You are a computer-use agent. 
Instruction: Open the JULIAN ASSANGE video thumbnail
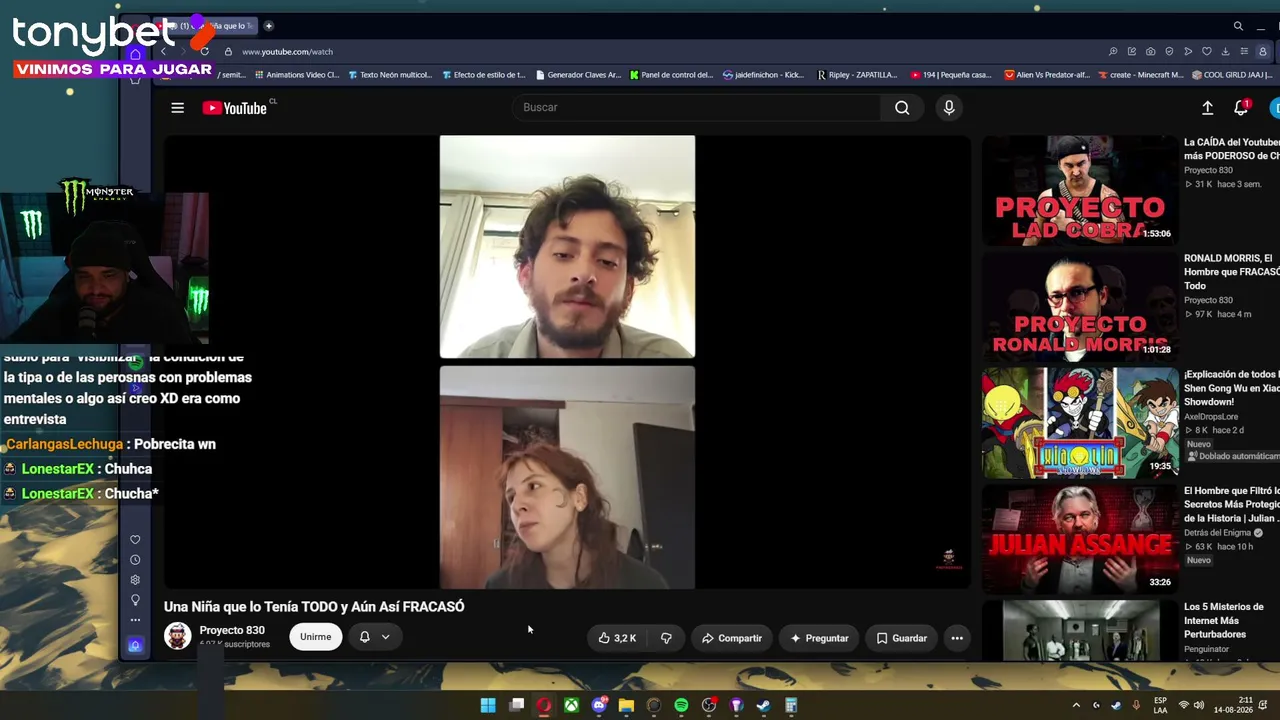pos(1080,540)
